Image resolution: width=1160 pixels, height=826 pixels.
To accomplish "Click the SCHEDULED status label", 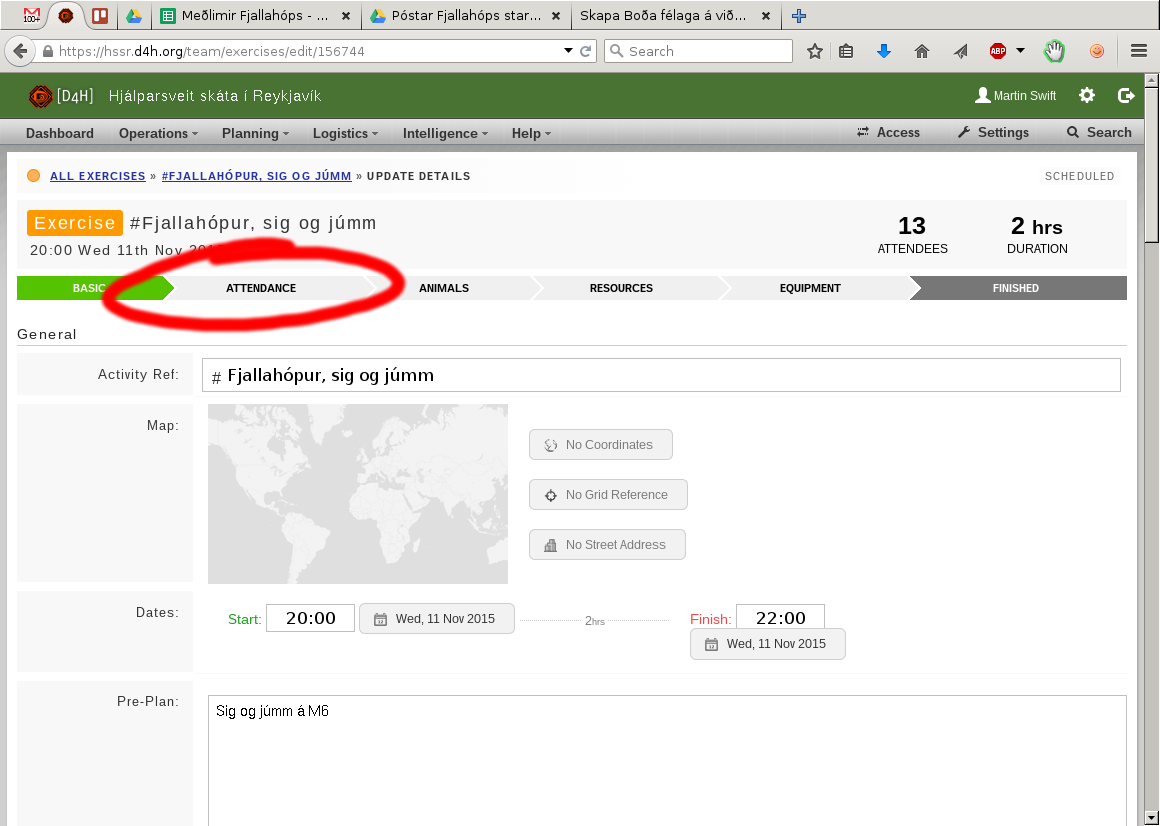I will click(x=1079, y=176).
